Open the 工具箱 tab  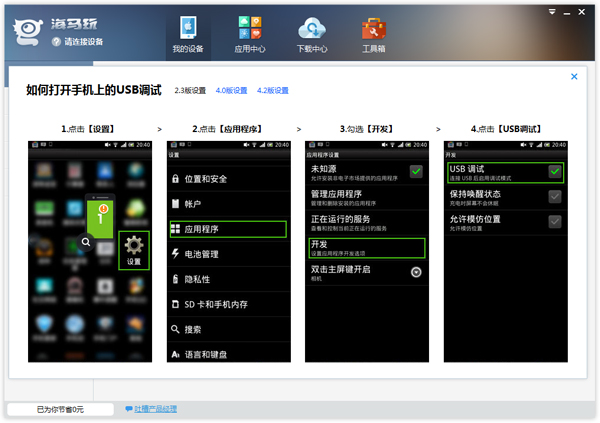coord(374,35)
